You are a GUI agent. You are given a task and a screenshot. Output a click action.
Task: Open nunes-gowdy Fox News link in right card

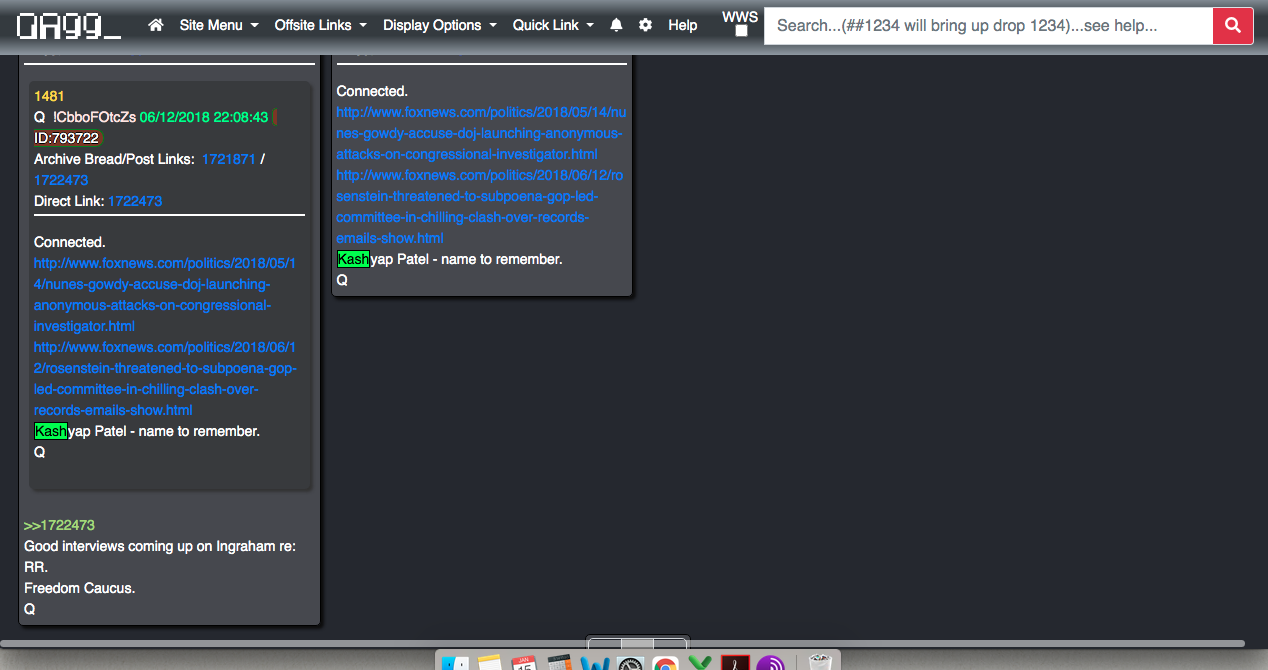[x=481, y=133]
